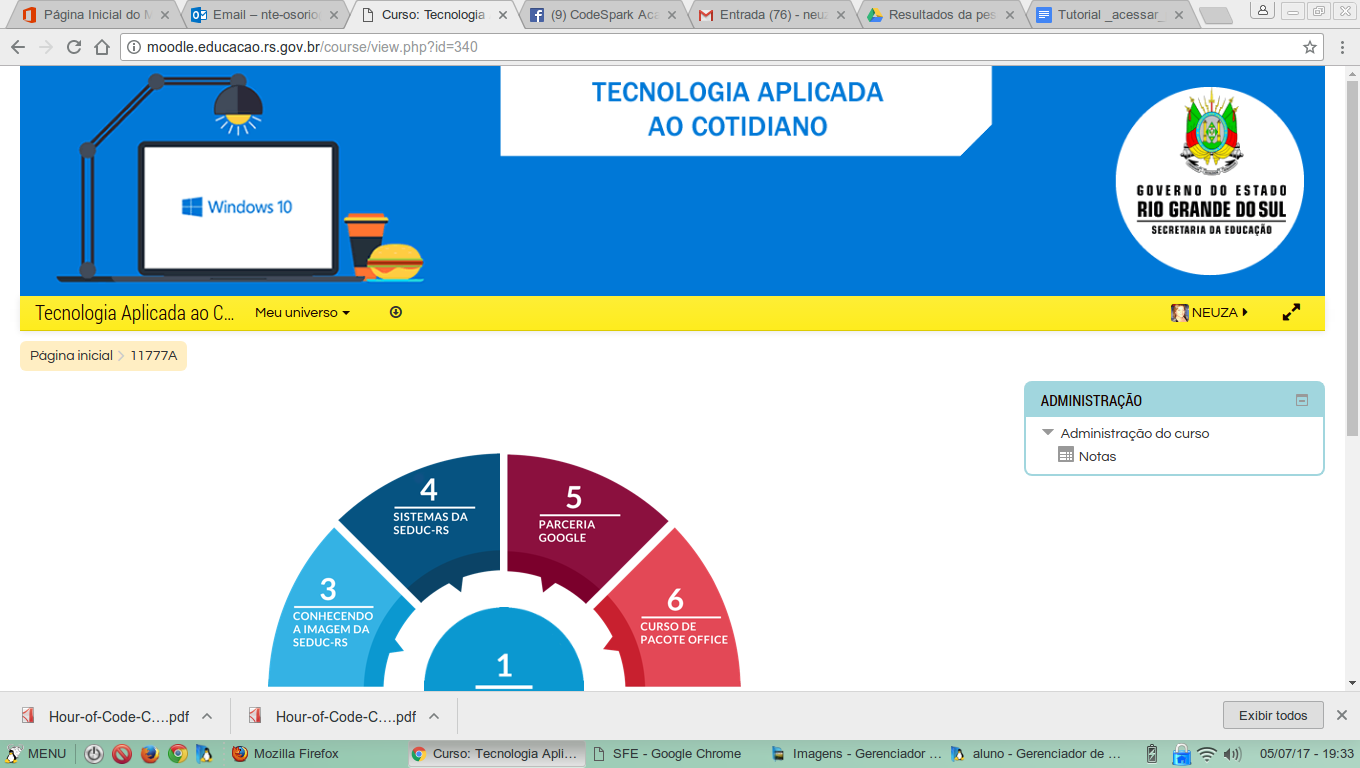The height and width of the screenshot is (768, 1360).
Task: Open the Wi-Fi network tray icon
Action: point(1207,754)
